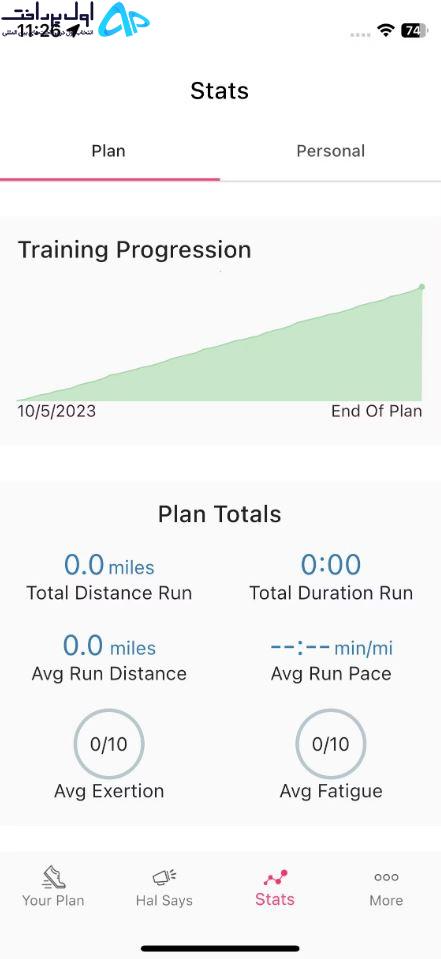Select the Stats graph icon
The width and height of the screenshot is (441, 959).
tap(275, 878)
